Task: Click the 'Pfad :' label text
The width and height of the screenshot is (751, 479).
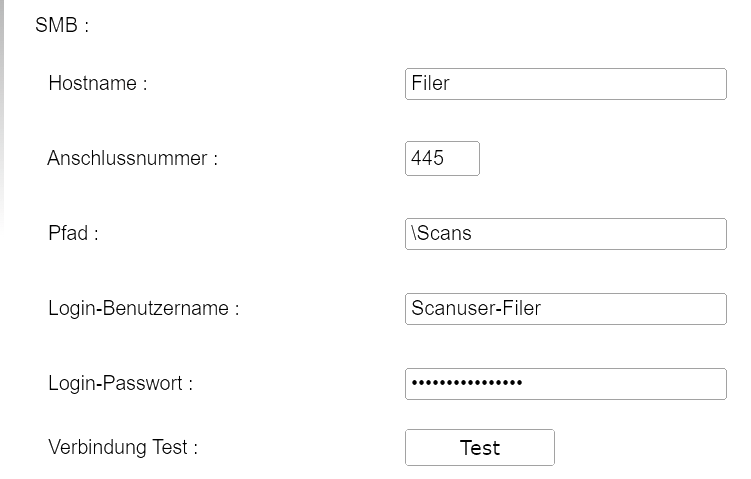Action: pos(73,234)
